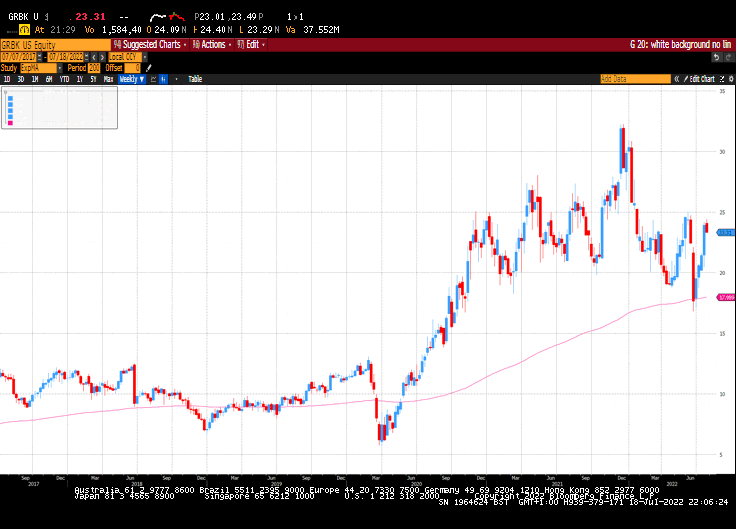736x529 pixels.
Task: Click the Period 200 field
Action: (94, 68)
